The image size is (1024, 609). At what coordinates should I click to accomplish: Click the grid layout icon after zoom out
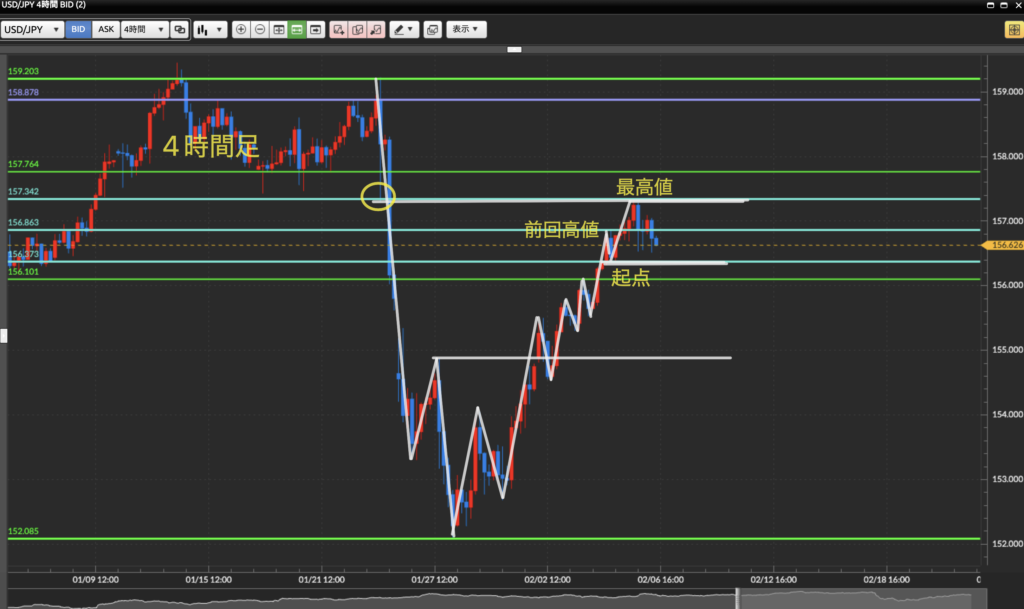tap(278, 30)
